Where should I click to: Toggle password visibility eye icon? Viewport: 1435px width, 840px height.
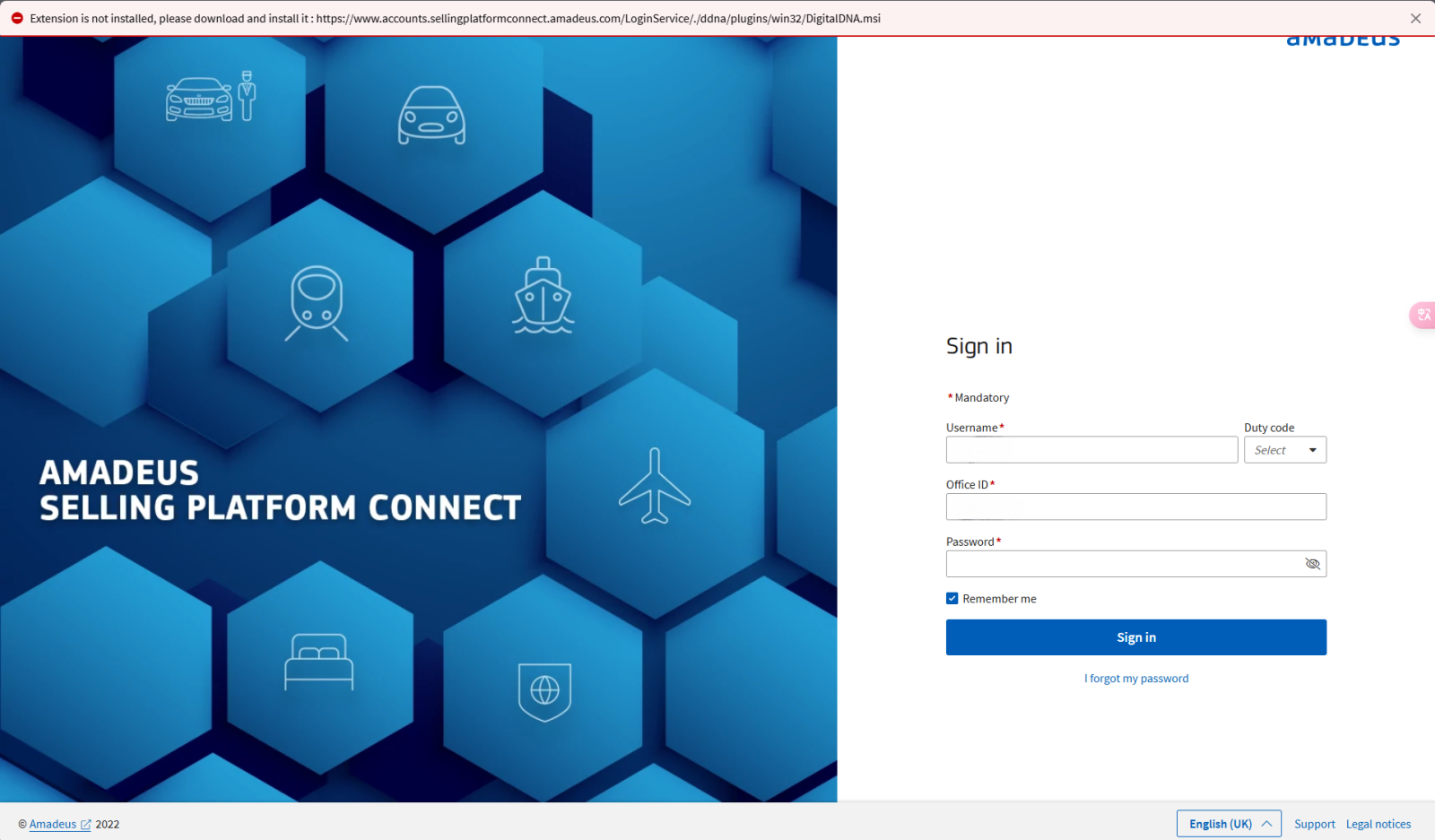1312,564
